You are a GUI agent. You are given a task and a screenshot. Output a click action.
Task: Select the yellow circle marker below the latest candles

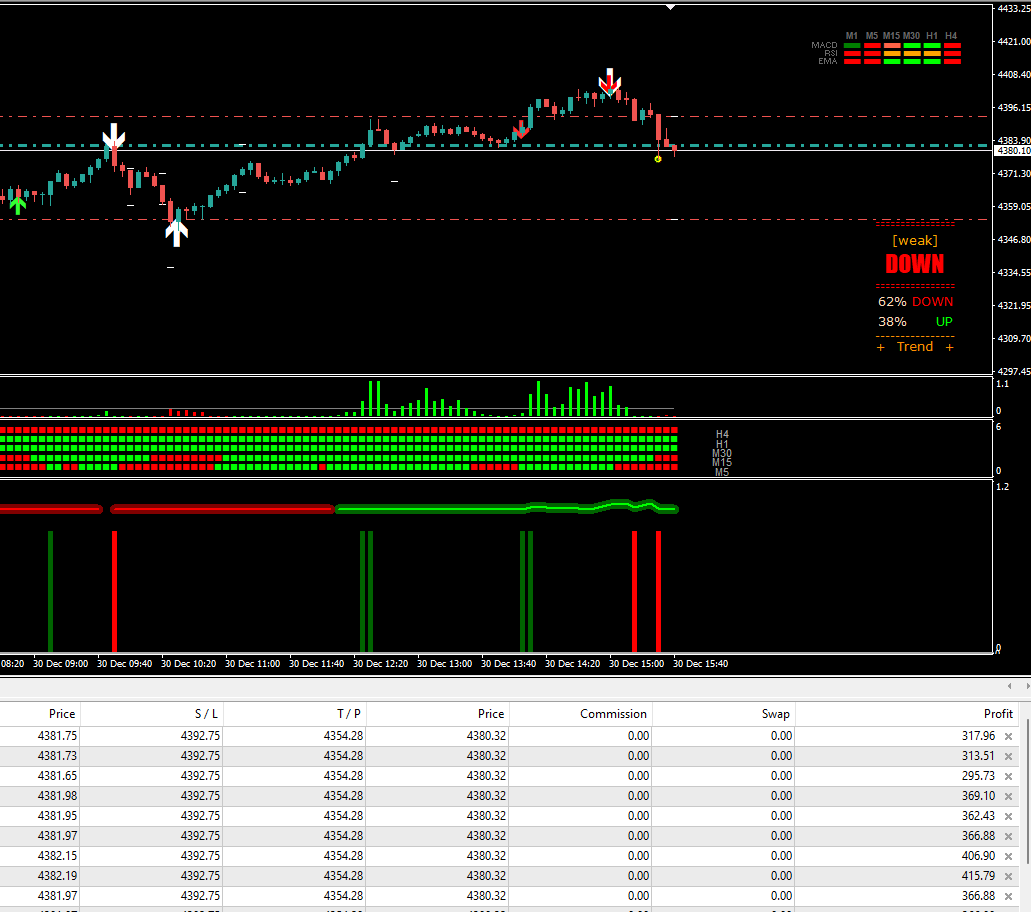658,159
